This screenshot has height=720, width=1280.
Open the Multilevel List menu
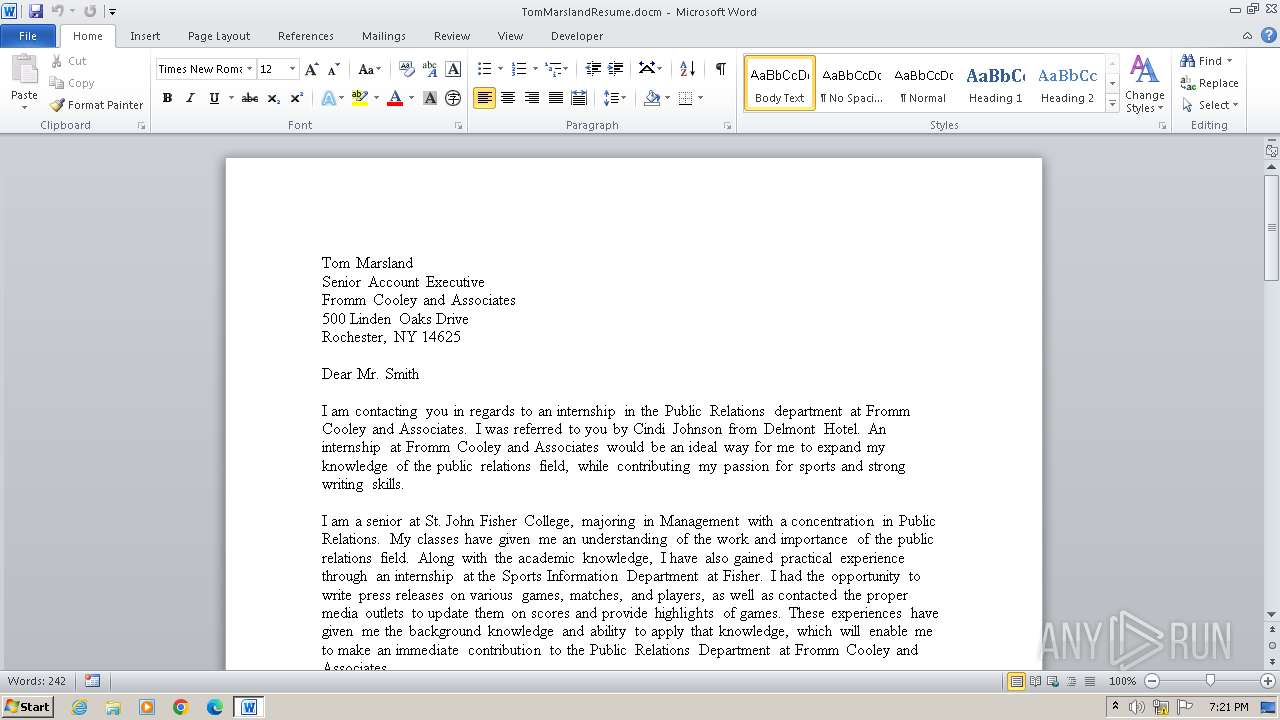click(556, 69)
